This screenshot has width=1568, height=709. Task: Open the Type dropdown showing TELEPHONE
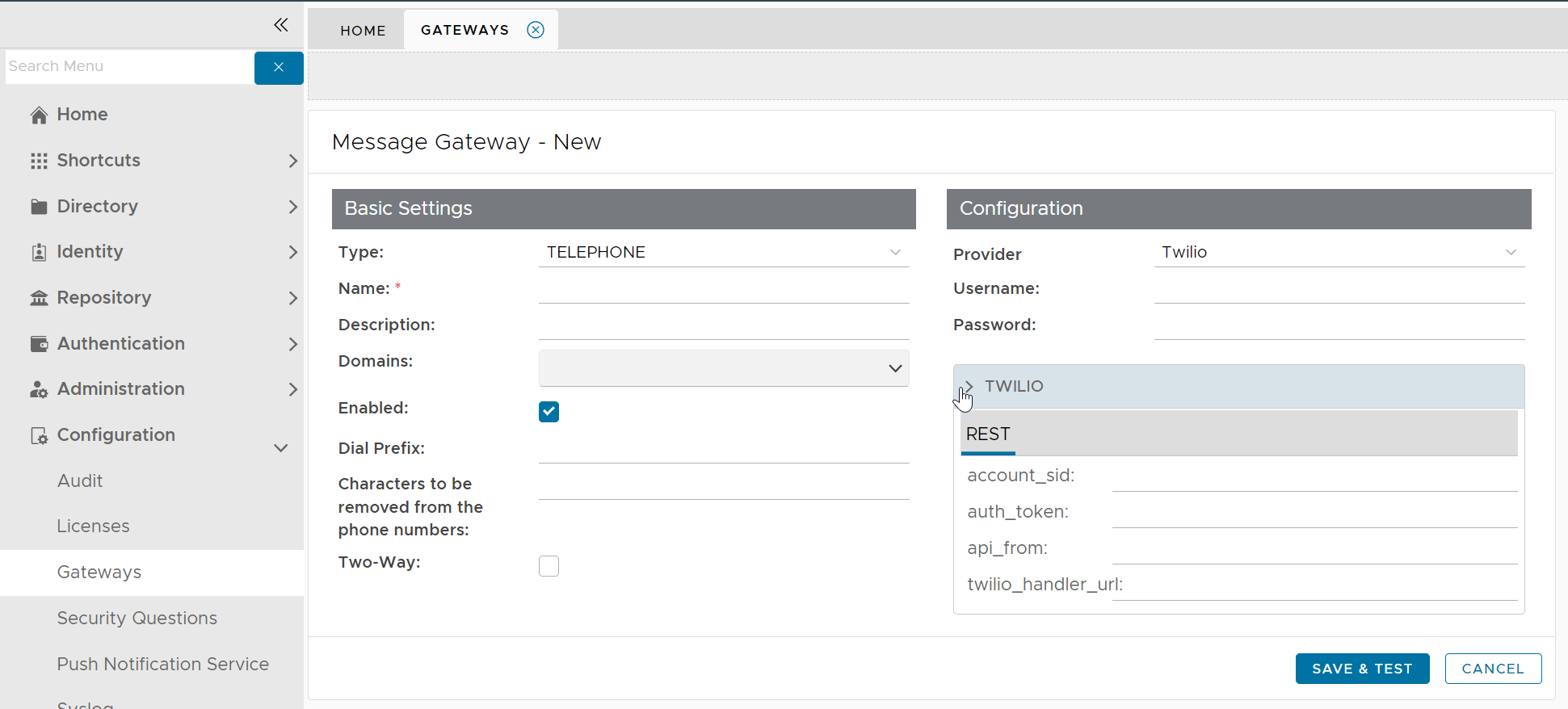[x=723, y=253]
